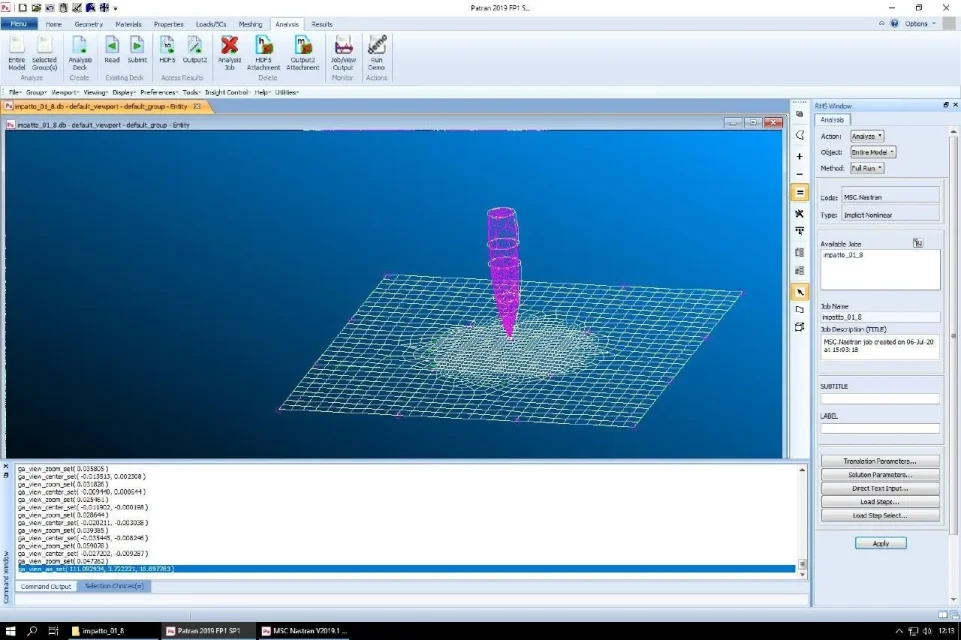Open the Job/View Output monitor
This screenshot has height=640, width=961.
(343, 47)
